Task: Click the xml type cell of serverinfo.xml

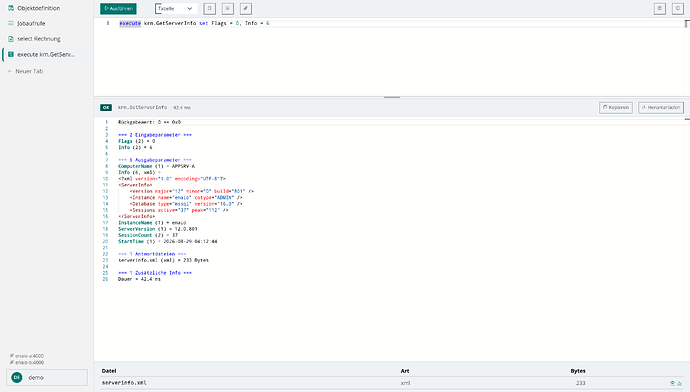Action: [405, 383]
